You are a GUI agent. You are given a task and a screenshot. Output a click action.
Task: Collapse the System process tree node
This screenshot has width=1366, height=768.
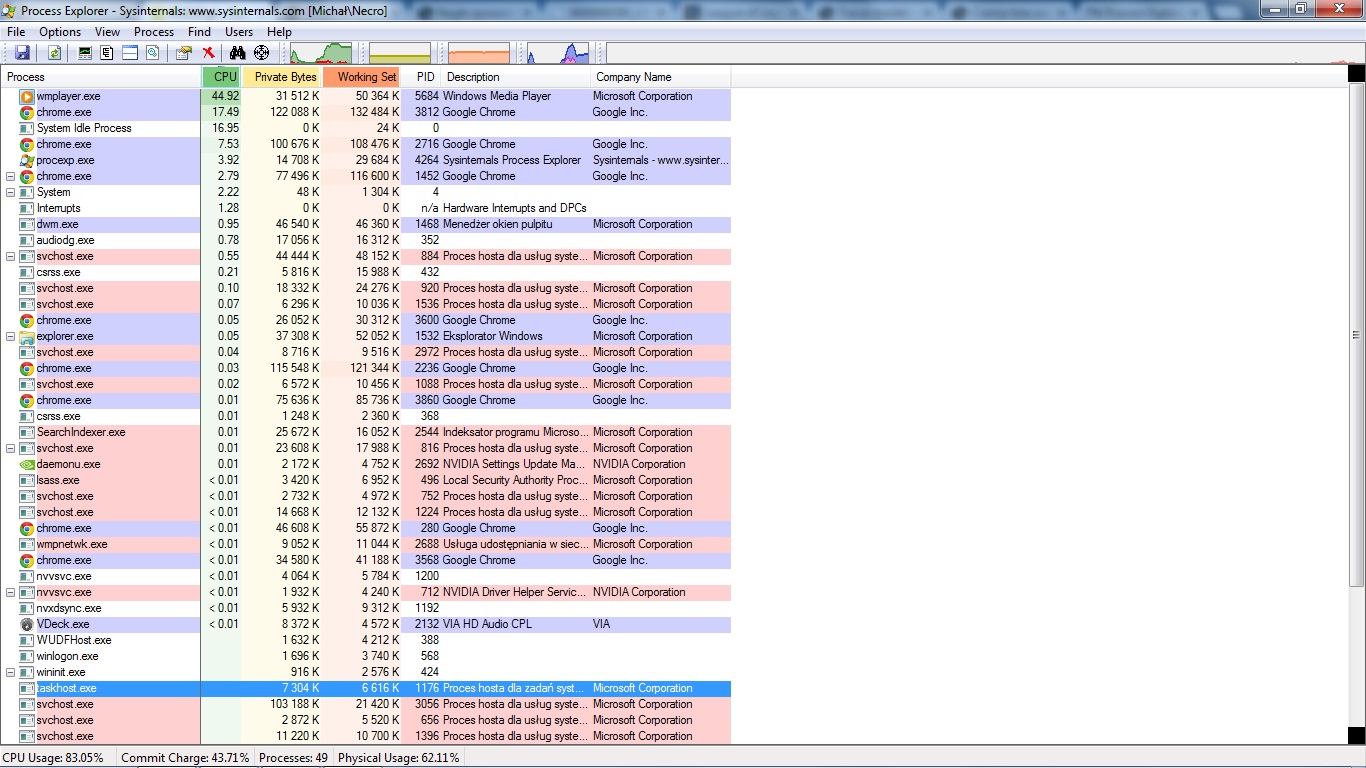pos(11,192)
